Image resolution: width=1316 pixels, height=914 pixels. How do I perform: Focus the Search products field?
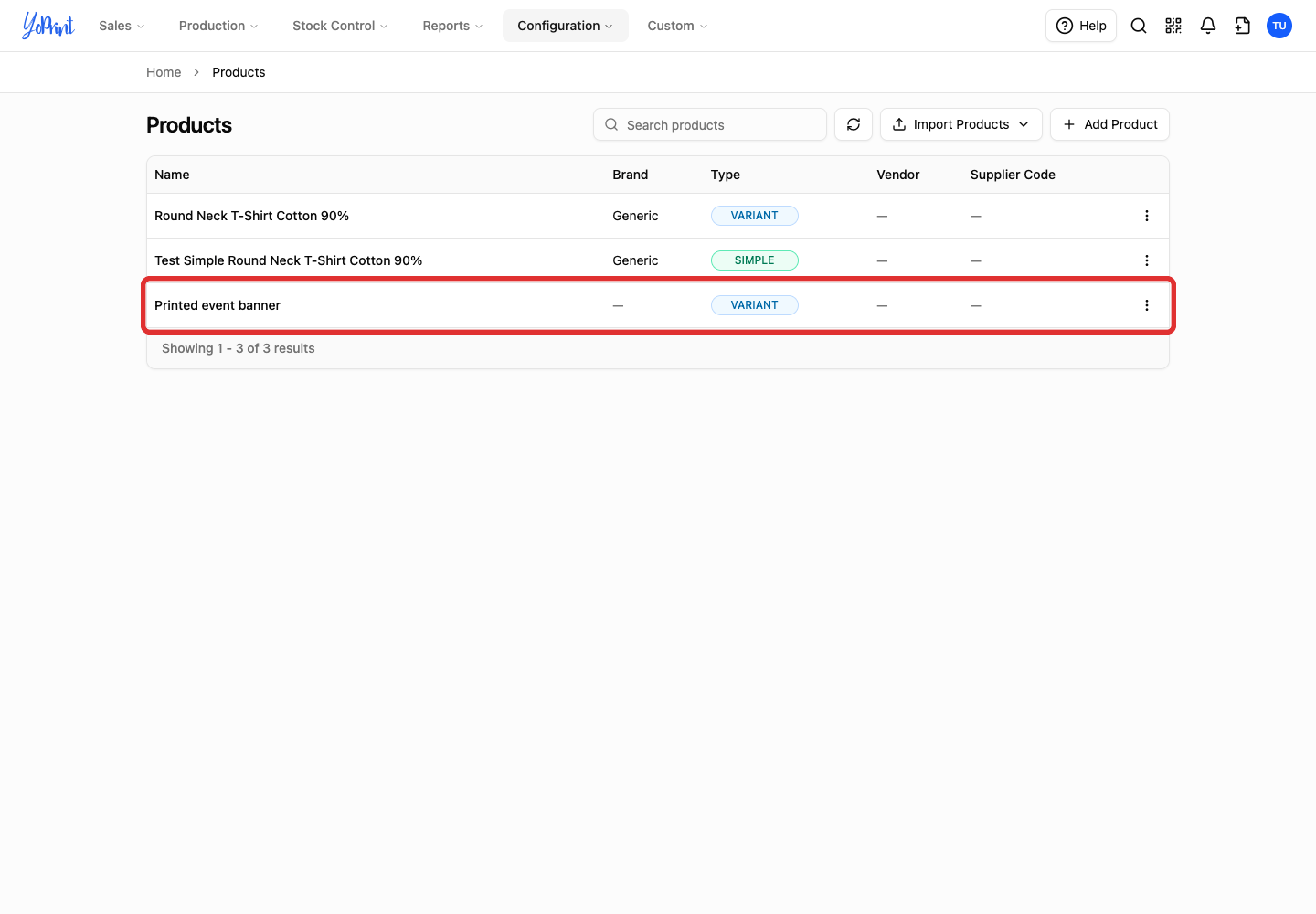tap(710, 124)
